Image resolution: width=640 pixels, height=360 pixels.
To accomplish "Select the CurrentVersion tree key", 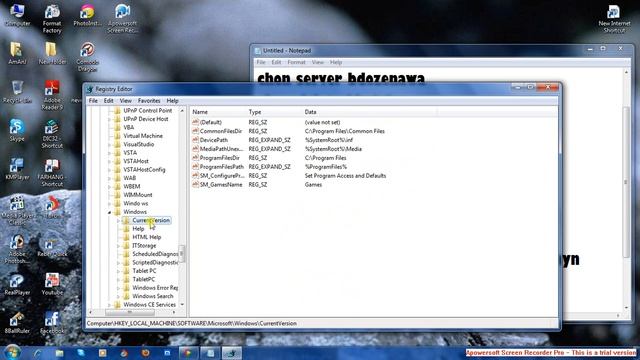I will point(151,220).
